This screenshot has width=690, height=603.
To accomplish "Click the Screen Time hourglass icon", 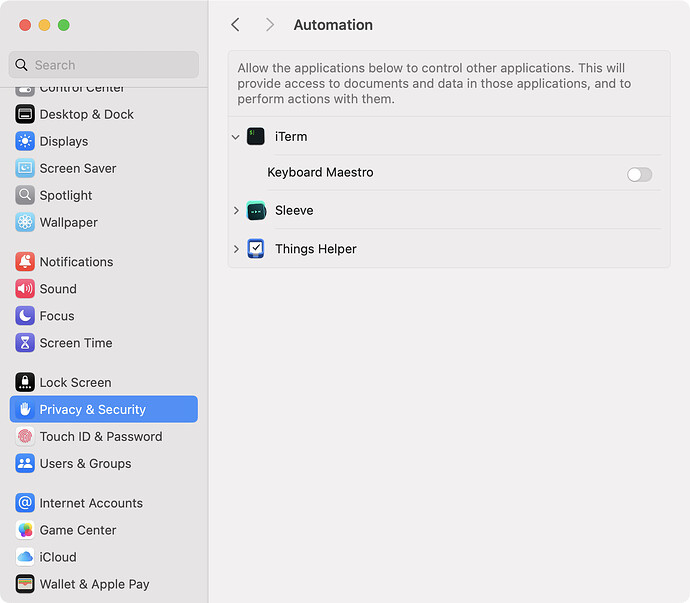I will coord(25,343).
